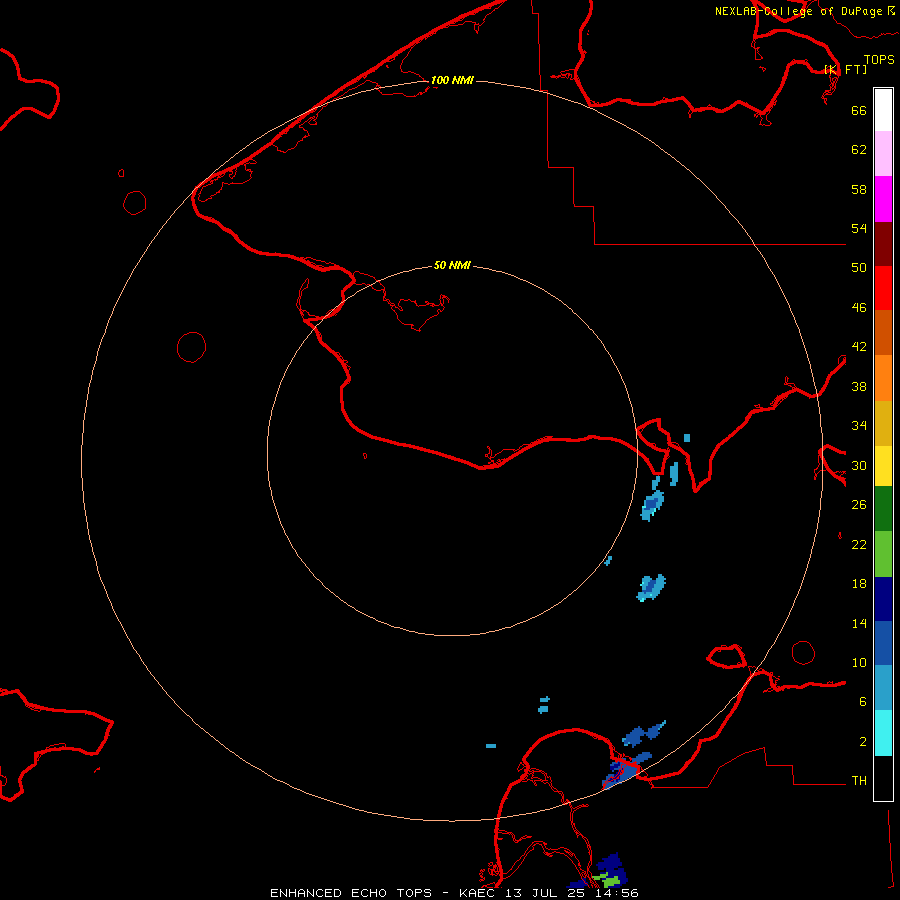Select the ENHANCED ECHO TOPS caption text

351,893
